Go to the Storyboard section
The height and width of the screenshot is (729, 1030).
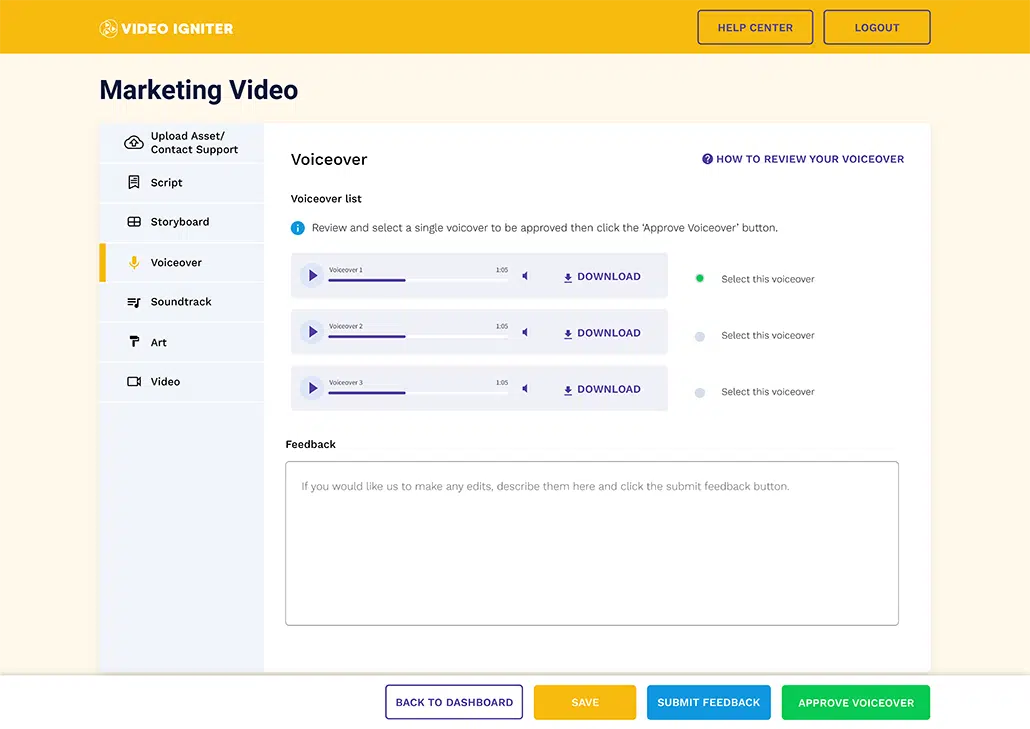click(179, 222)
